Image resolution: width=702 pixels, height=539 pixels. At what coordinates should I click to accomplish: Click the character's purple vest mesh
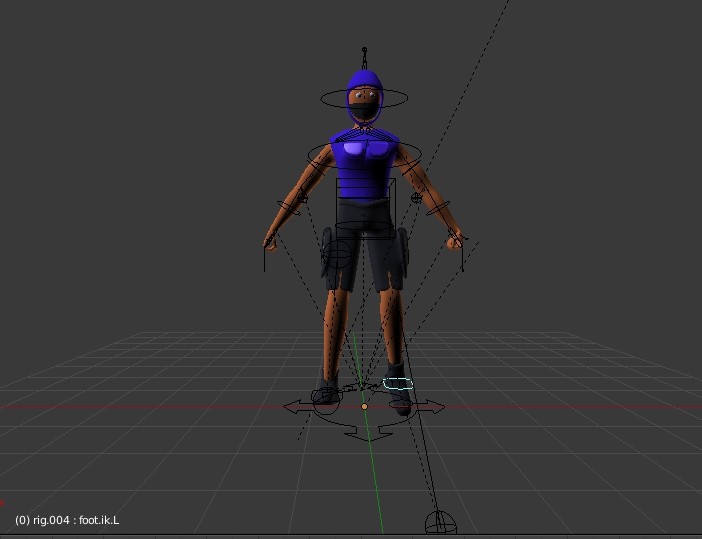(x=364, y=170)
